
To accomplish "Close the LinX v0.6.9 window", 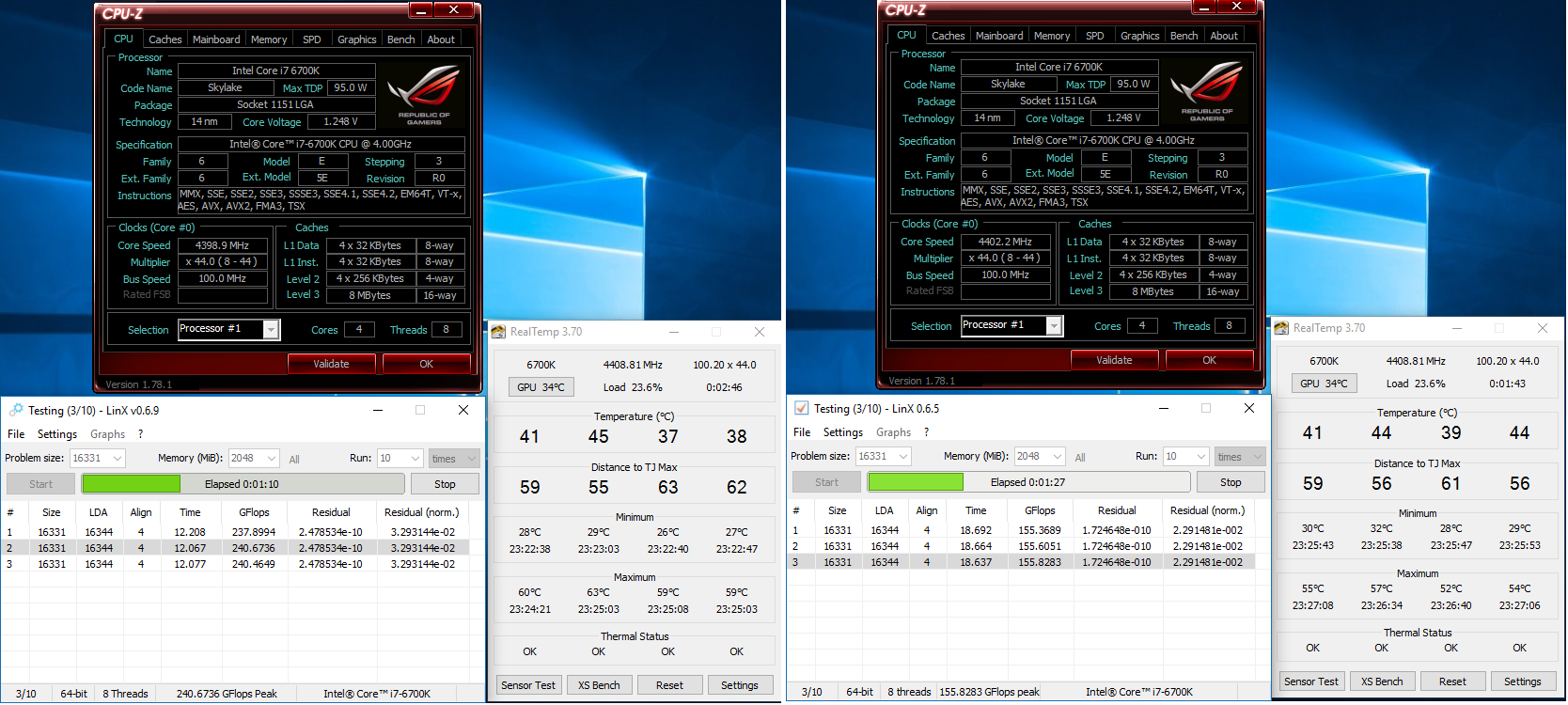I will pyautogui.click(x=463, y=410).
